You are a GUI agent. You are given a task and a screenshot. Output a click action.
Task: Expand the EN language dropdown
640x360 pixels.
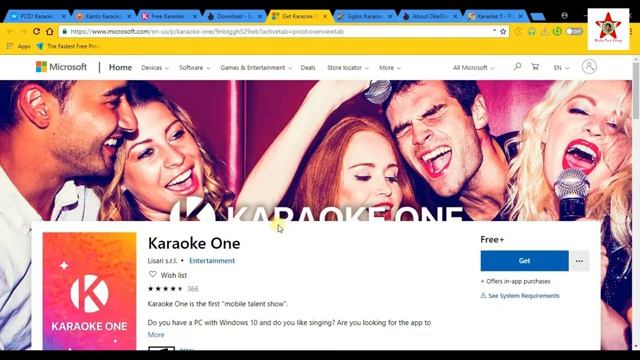pos(561,68)
